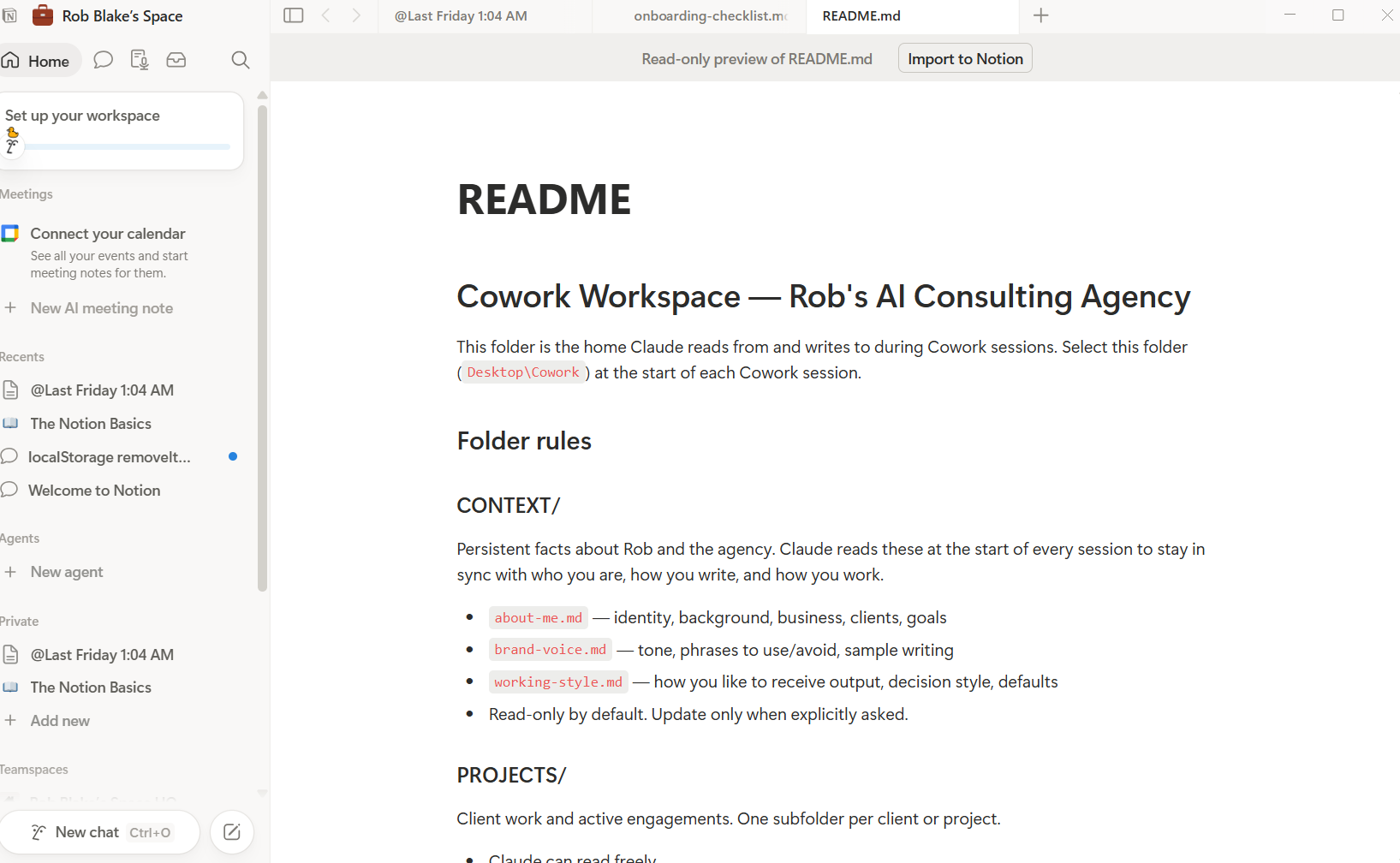Click the sidebar scroll-up arrow

[x=262, y=95]
